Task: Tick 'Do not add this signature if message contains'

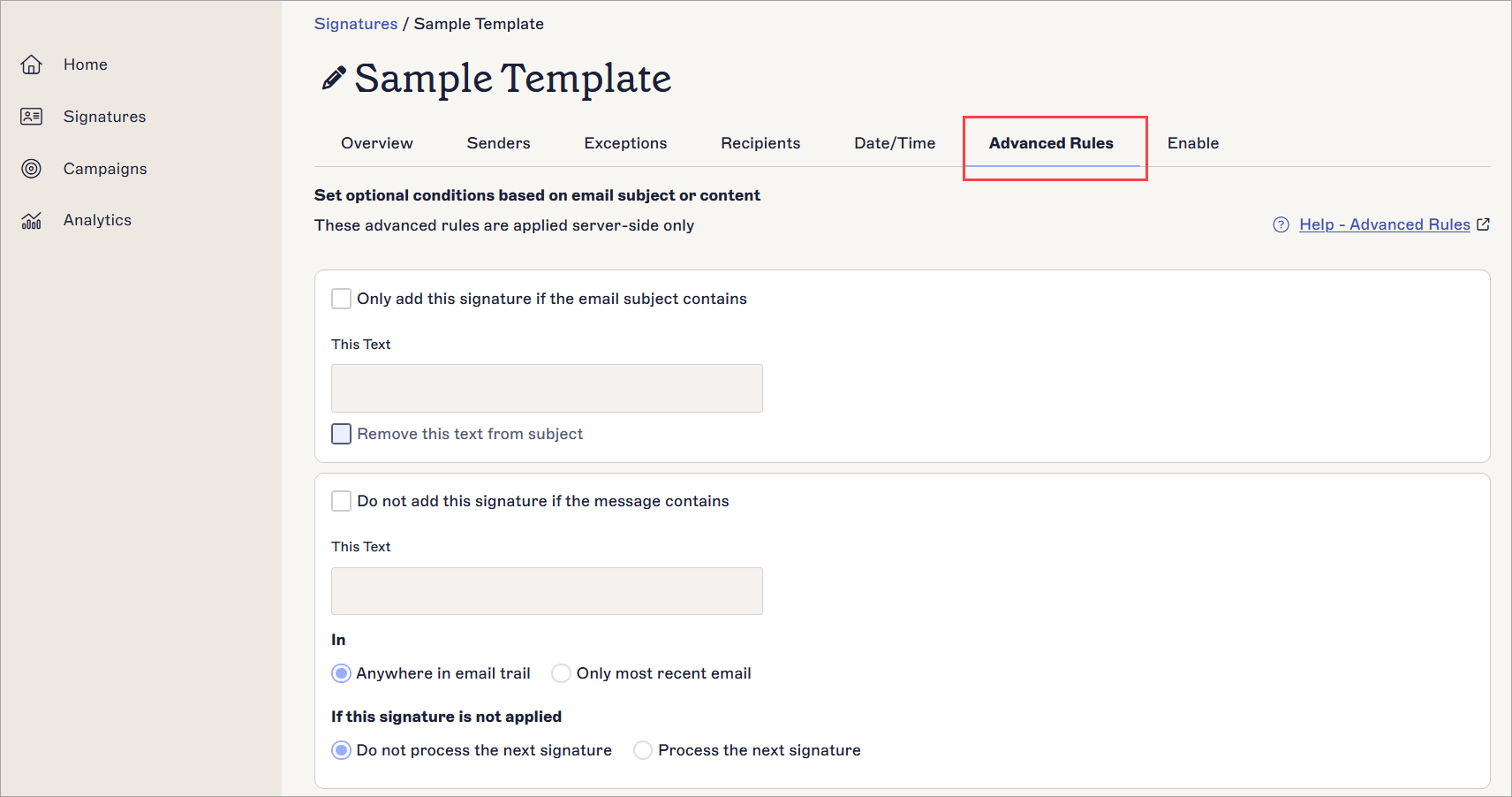Action: [341, 501]
